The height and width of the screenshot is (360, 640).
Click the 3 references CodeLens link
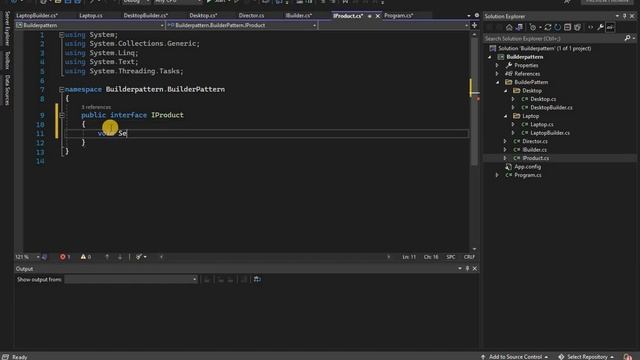coord(96,107)
